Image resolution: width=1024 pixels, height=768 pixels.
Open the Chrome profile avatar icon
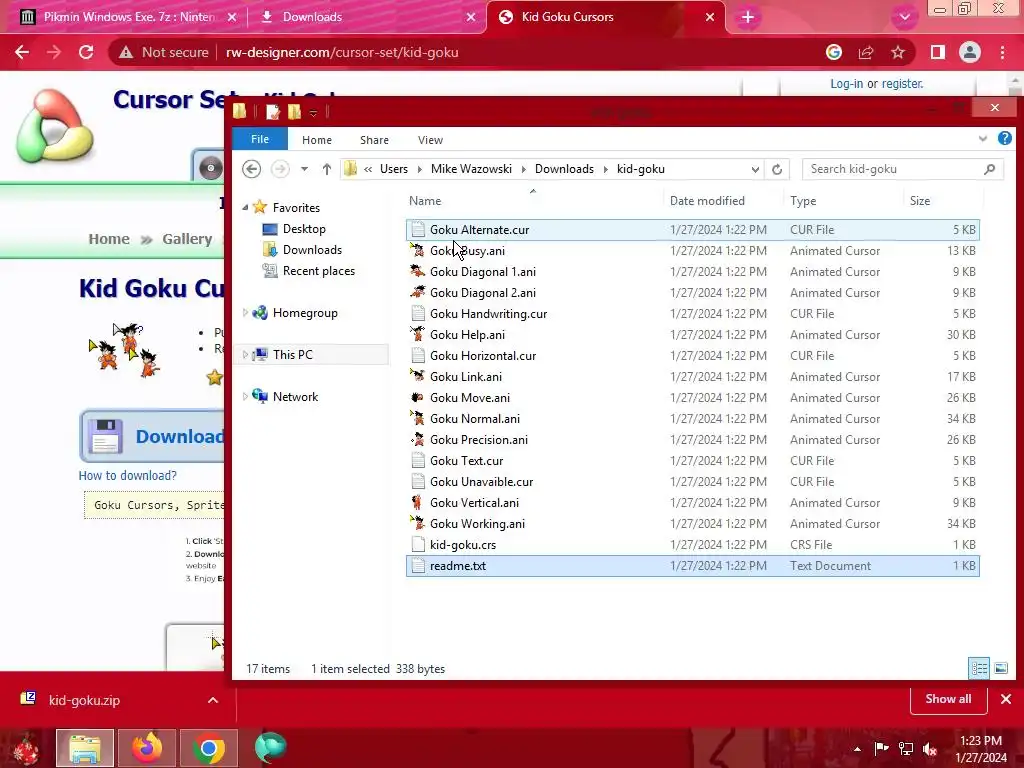click(x=970, y=52)
